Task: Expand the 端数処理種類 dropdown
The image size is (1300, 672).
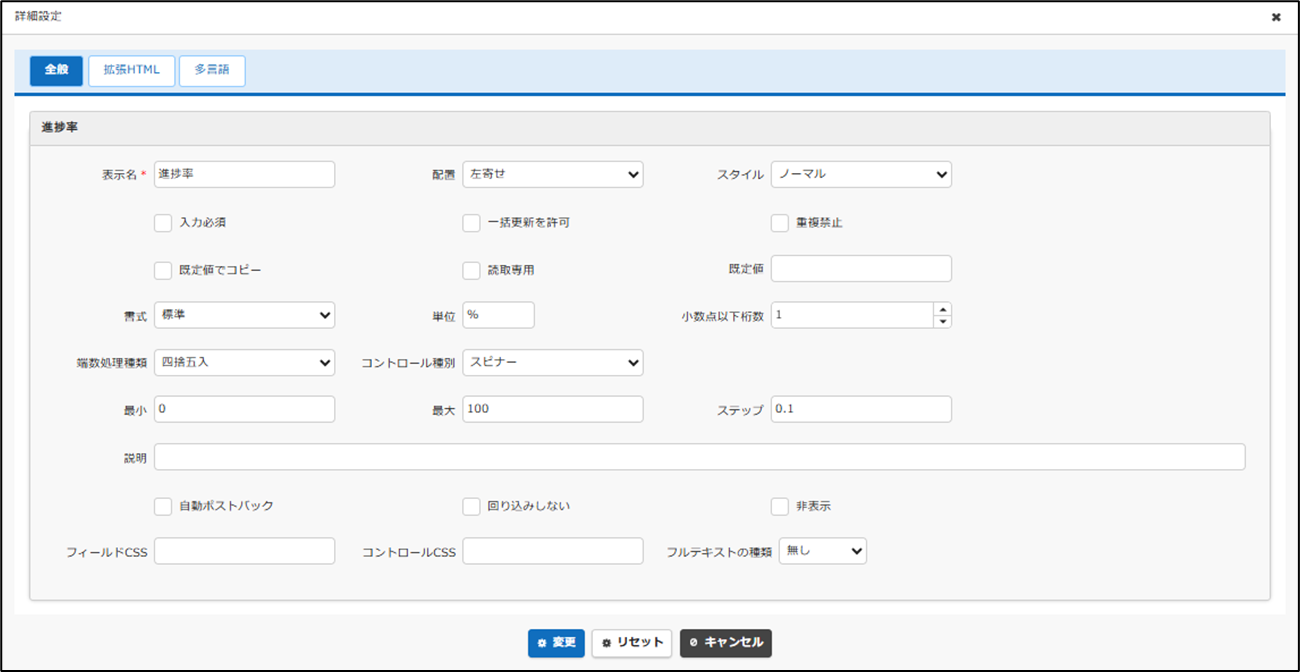Action: point(244,363)
